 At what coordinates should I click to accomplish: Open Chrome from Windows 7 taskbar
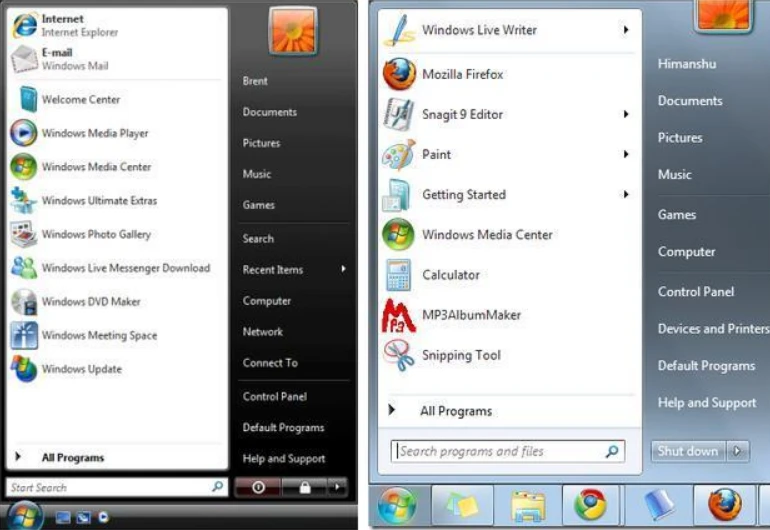590,504
